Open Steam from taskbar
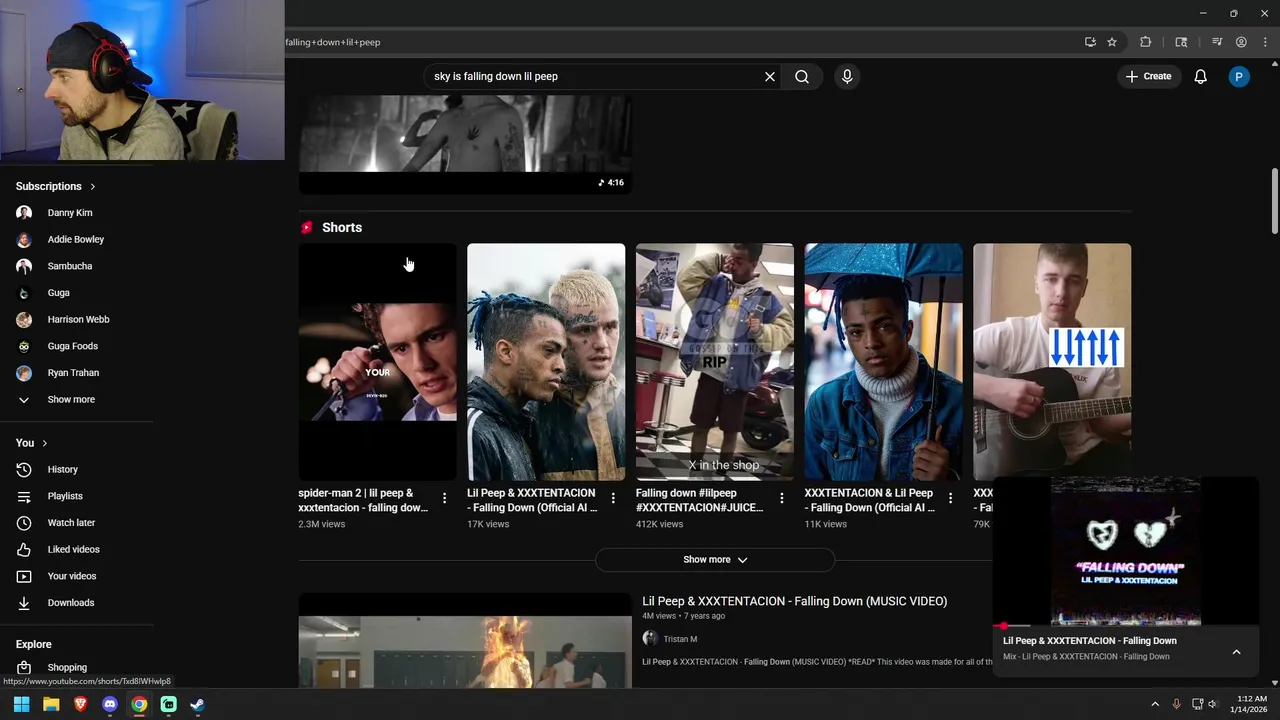Viewport: 1280px width, 720px height. click(x=198, y=704)
